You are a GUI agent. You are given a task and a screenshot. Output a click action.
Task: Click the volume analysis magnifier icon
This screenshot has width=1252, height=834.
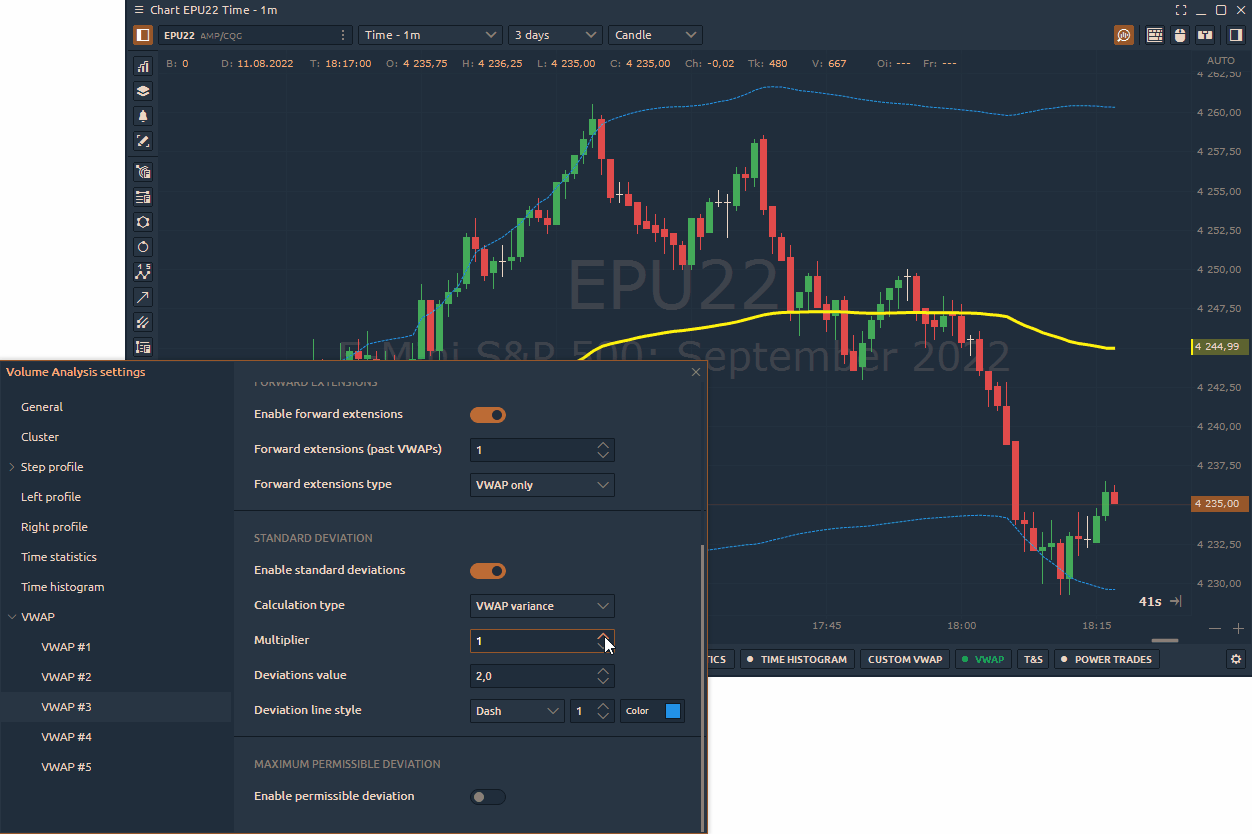[1124, 35]
